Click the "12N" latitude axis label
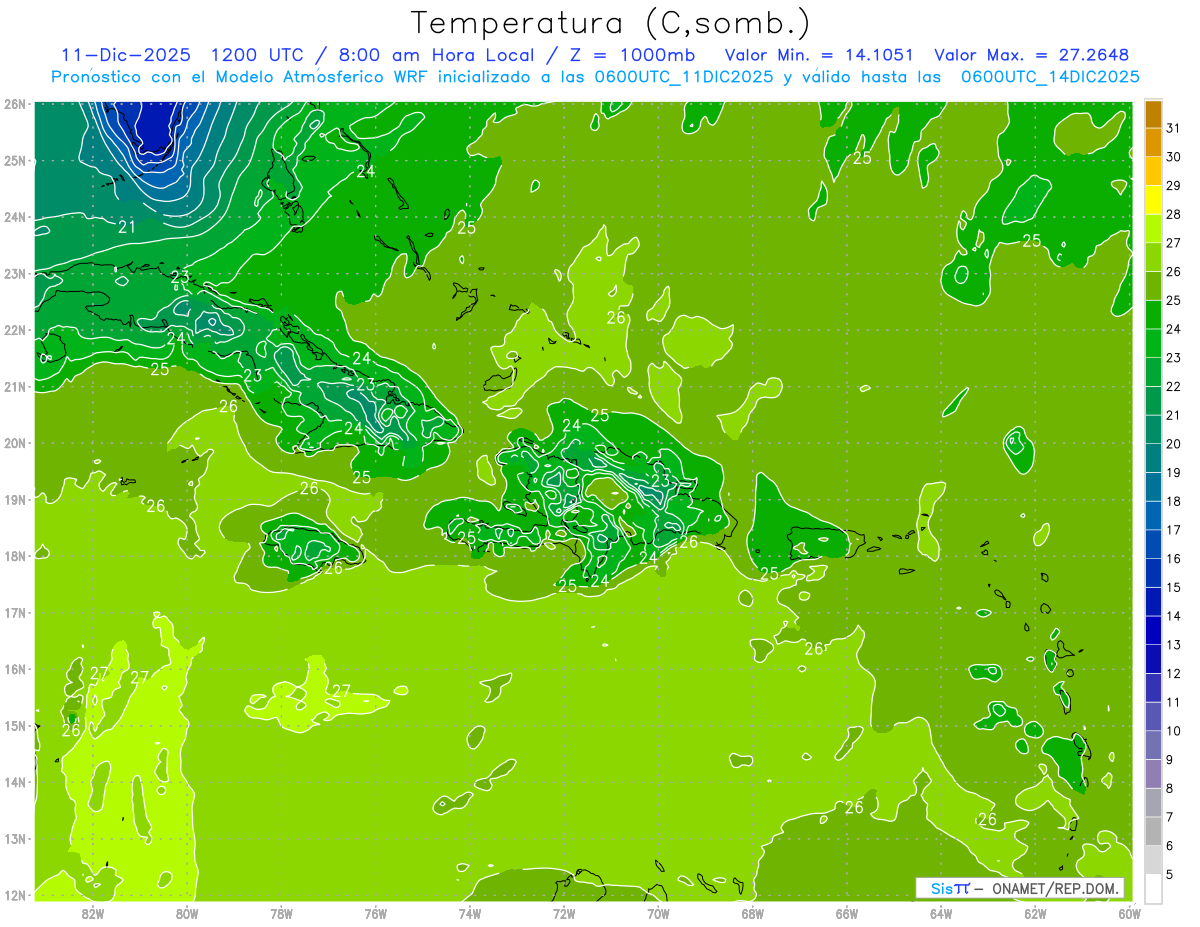Image resolution: width=1200 pixels, height=927 pixels. (x=16, y=894)
